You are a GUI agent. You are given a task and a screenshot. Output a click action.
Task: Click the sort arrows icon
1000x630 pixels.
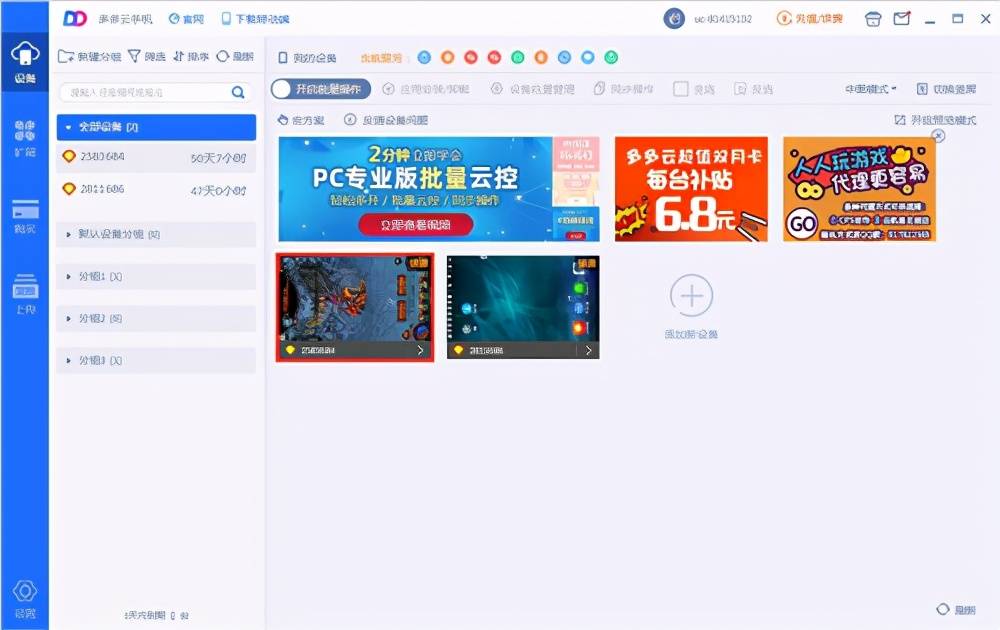[179, 57]
